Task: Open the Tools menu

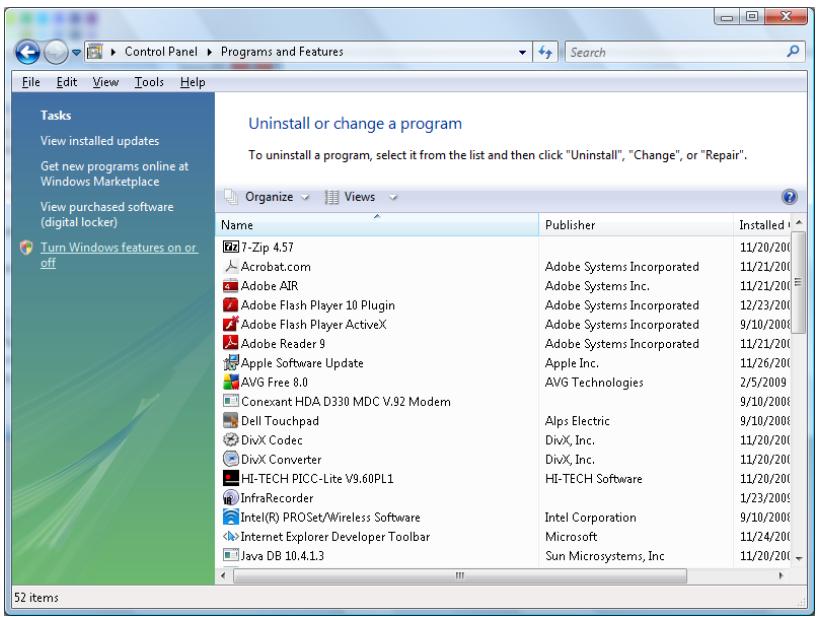Action: (x=149, y=82)
